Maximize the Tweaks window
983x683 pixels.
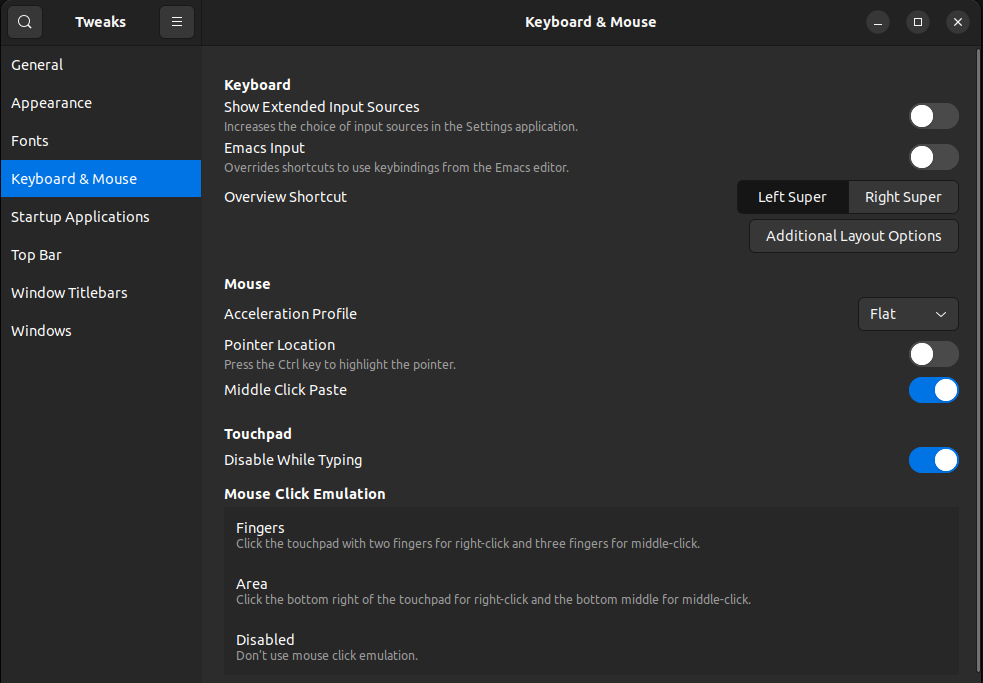tap(917, 22)
